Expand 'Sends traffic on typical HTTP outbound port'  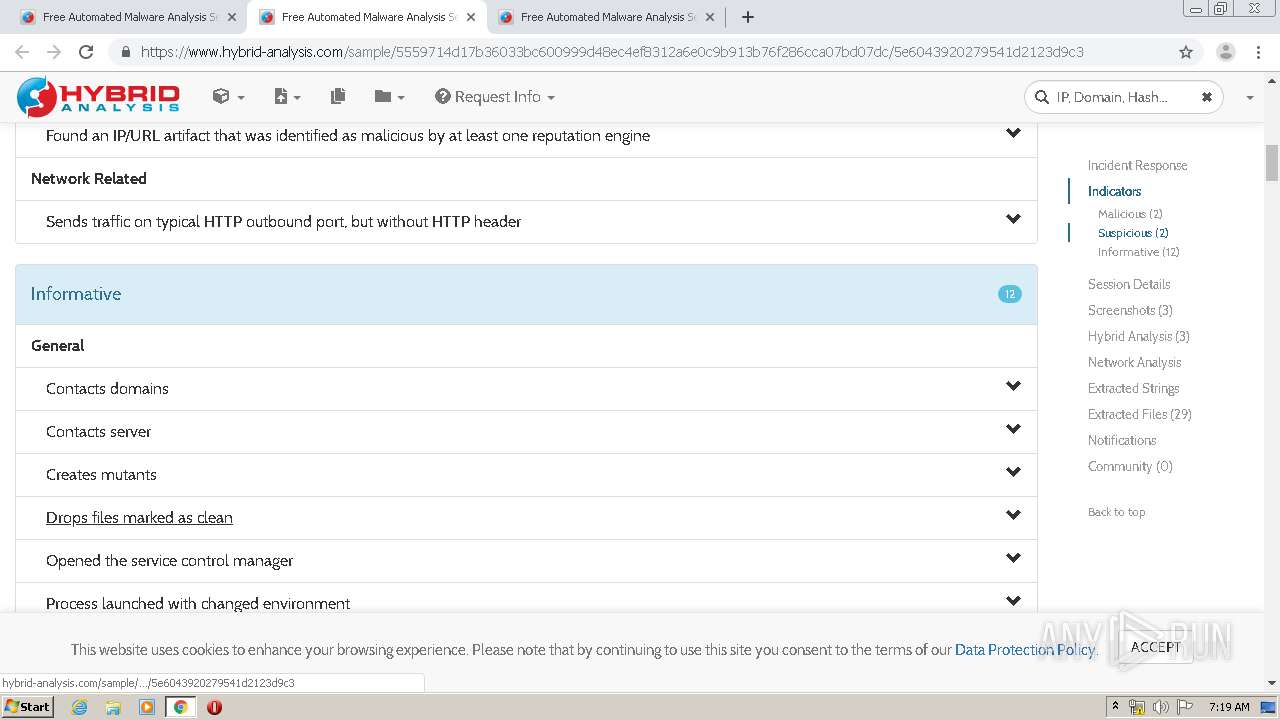(x=1013, y=220)
